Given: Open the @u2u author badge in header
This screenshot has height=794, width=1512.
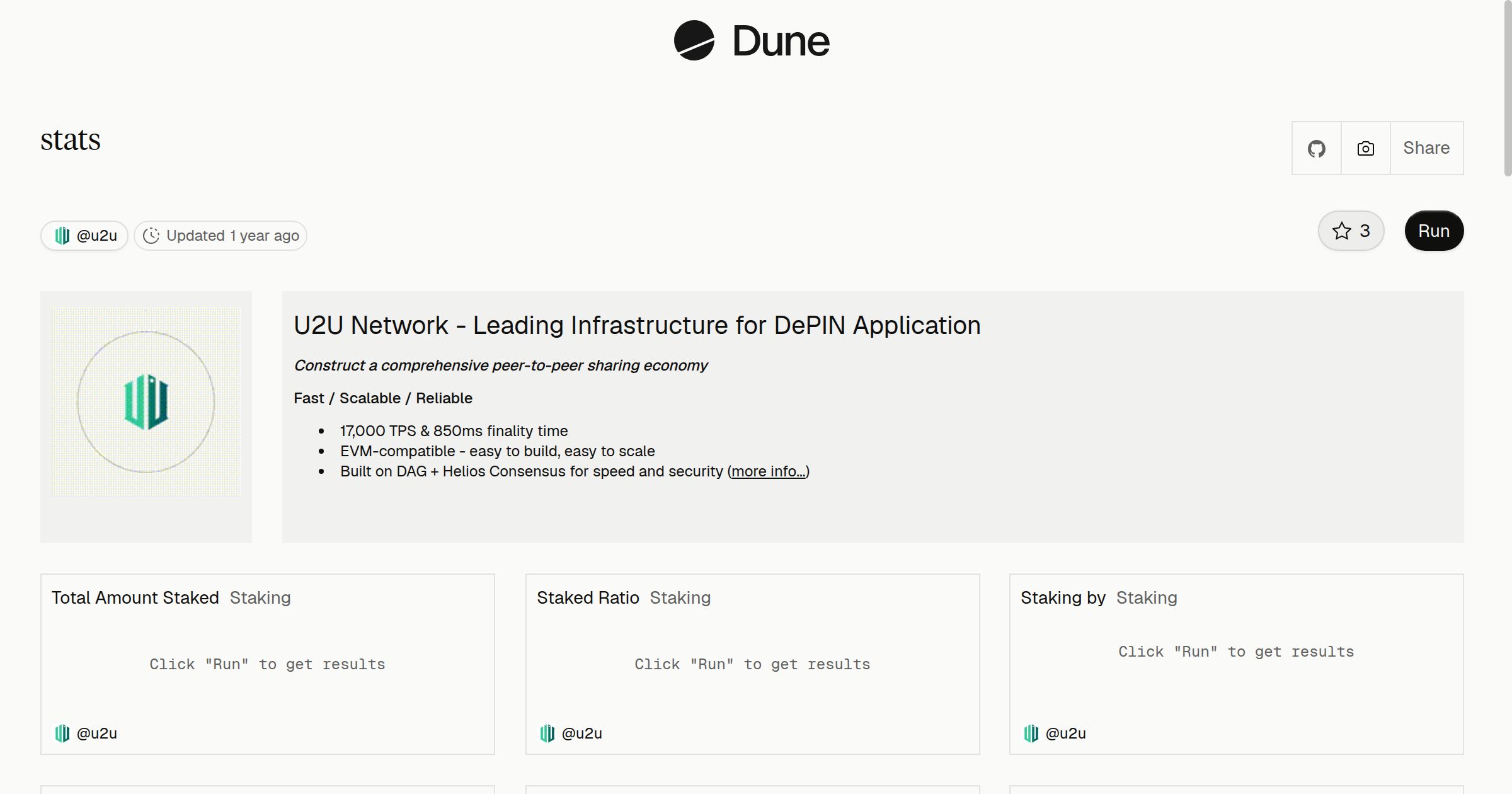Looking at the screenshot, I should [x=84, y=236].
